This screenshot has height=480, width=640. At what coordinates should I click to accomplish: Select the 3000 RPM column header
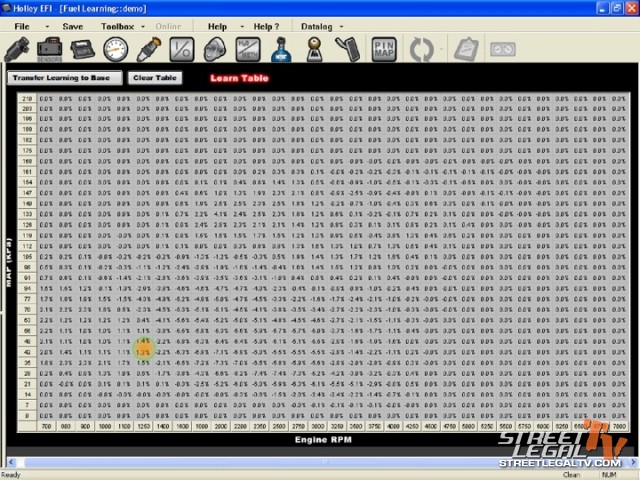tap(318, 426)
